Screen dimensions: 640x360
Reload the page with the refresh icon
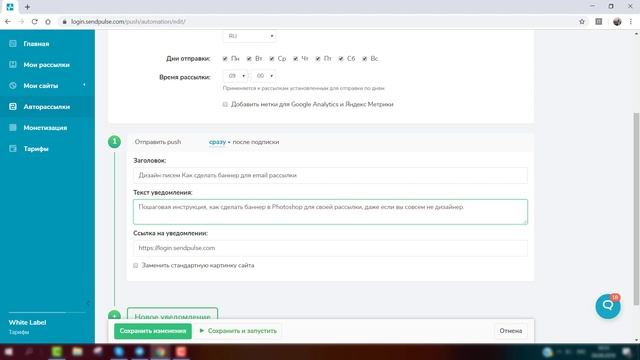tap(34, 22)
